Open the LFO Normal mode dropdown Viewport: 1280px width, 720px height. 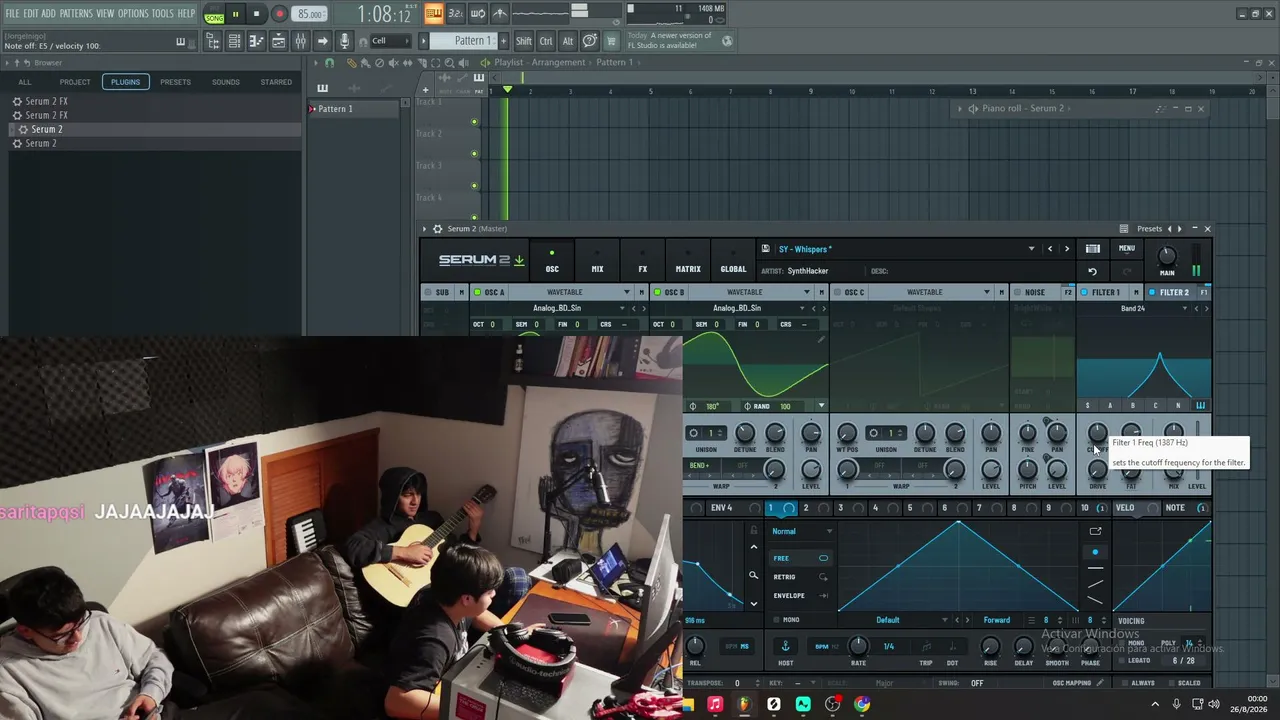(x=802, y=531)
